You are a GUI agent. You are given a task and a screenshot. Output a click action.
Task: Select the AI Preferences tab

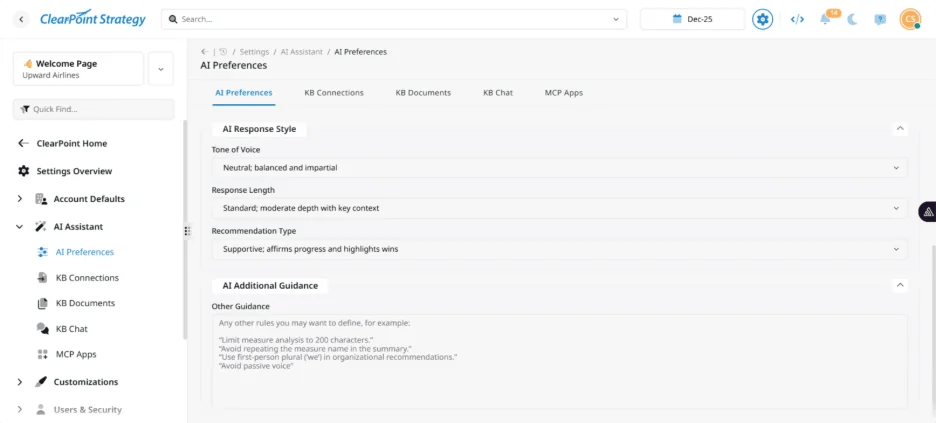(244, 92)
